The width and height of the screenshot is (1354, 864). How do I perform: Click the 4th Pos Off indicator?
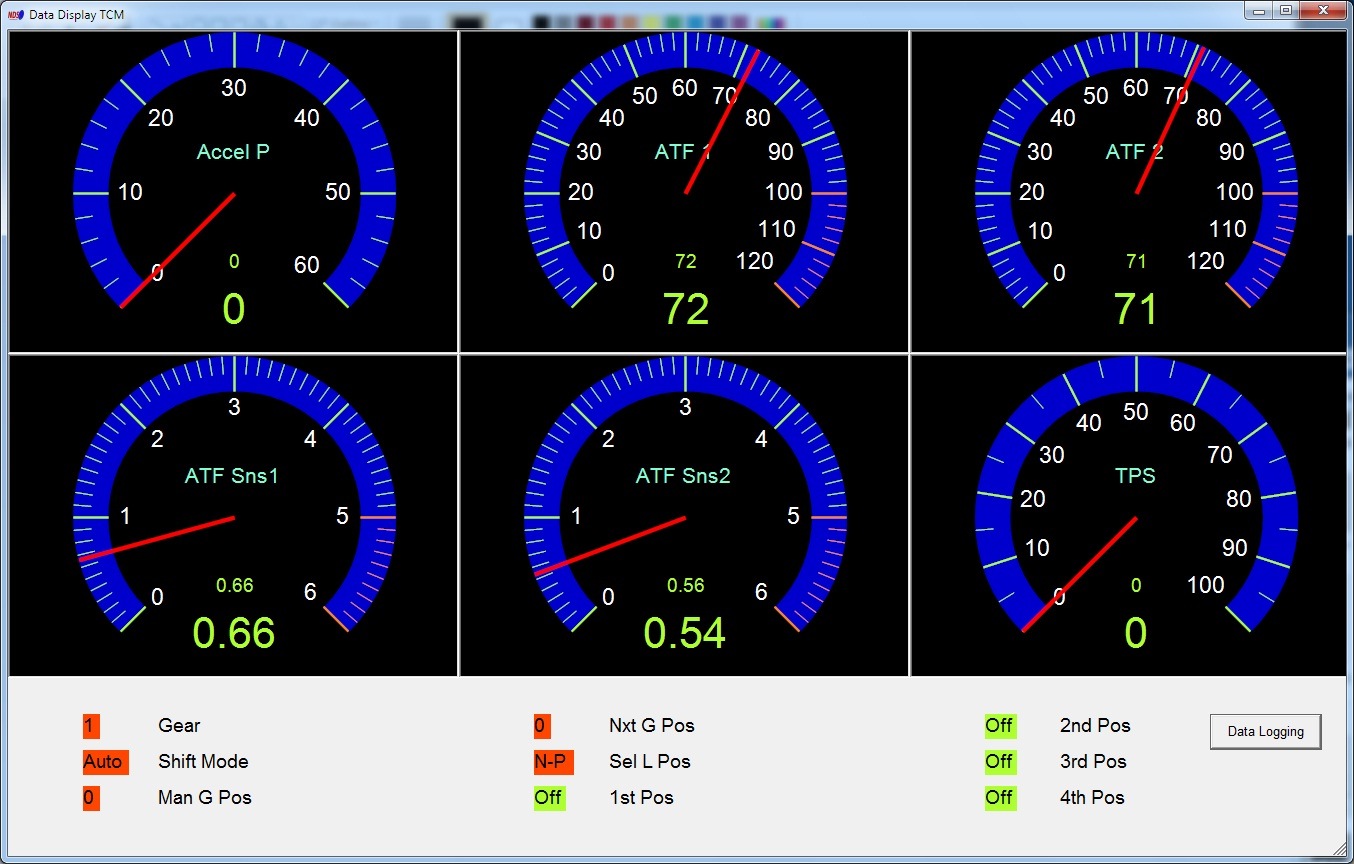coord(1000,798)
